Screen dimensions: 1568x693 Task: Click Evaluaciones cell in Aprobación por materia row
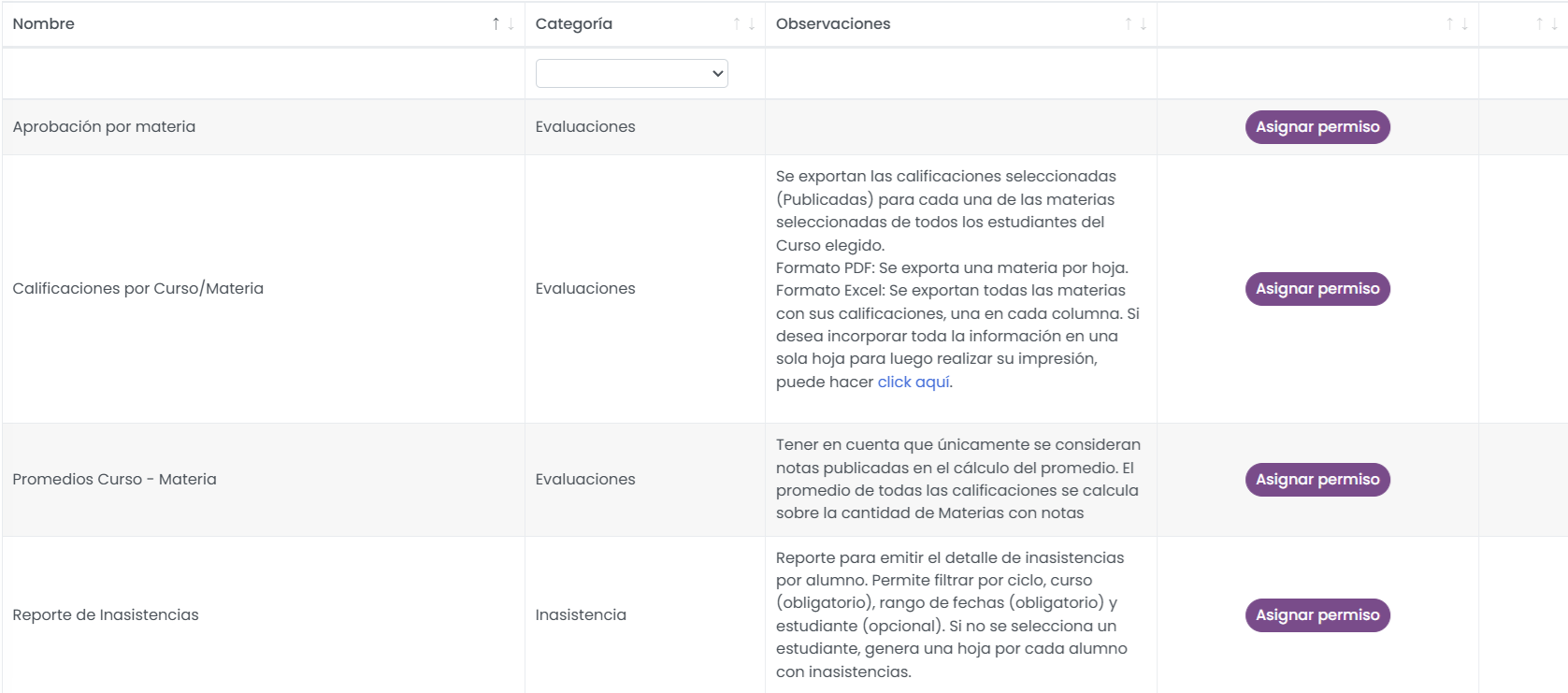645,127
